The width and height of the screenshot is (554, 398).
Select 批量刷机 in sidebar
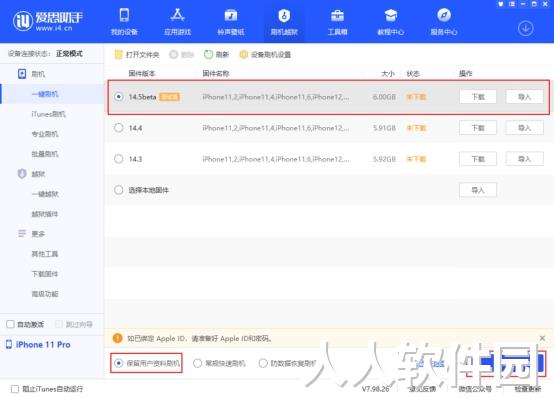click(x=45, y=154)
